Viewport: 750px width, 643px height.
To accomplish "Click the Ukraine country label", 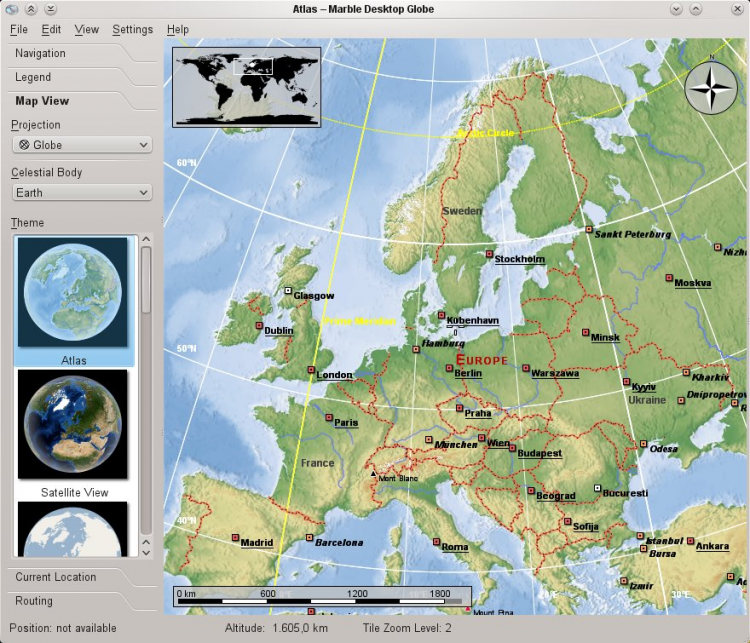I will click(647, 400).
